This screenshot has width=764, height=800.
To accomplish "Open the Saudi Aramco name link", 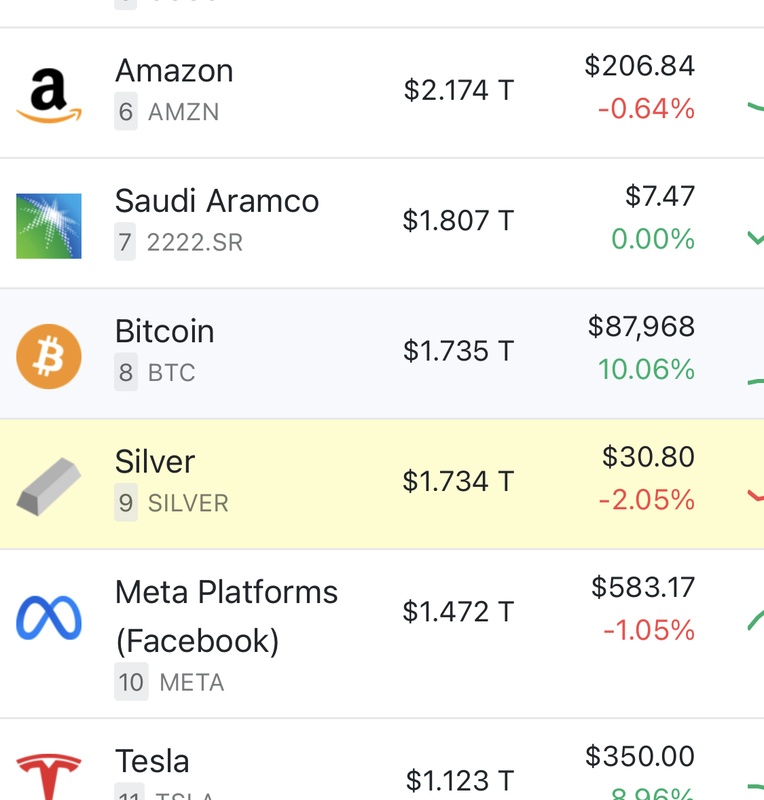I will (217, 201).
